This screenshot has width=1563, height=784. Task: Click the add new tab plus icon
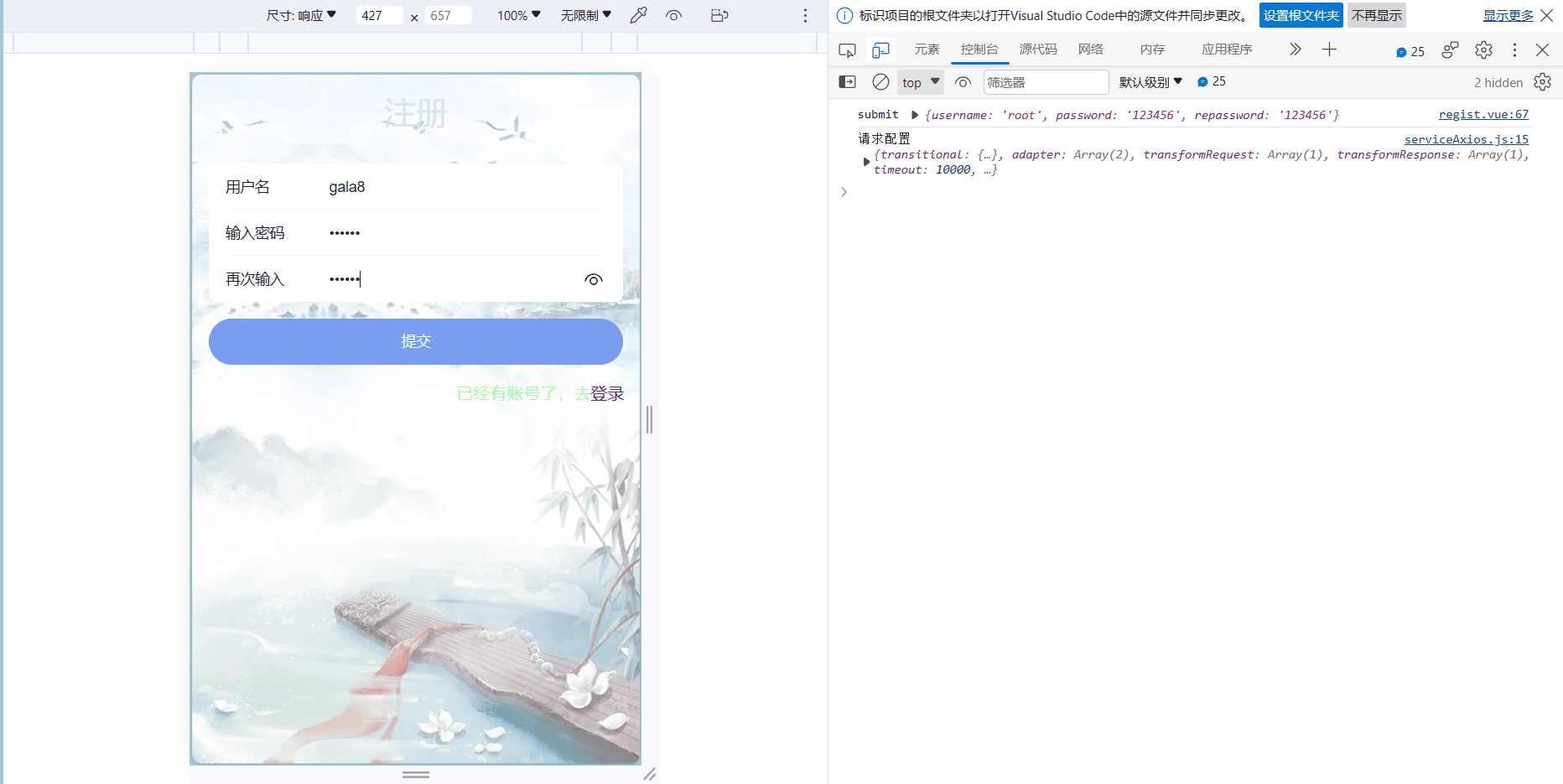coord(1329,50)
